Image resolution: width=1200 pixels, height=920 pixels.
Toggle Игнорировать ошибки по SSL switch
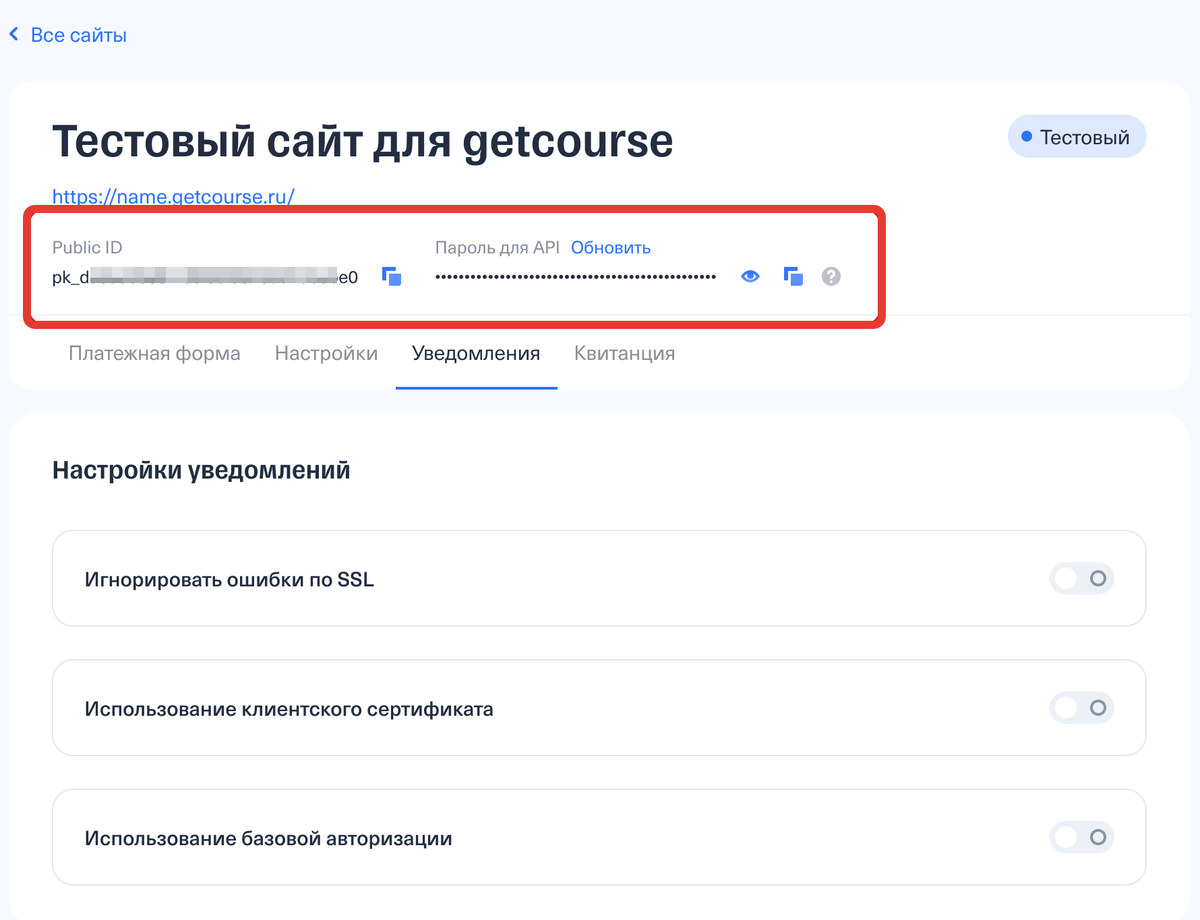[x=1082, y=578]
